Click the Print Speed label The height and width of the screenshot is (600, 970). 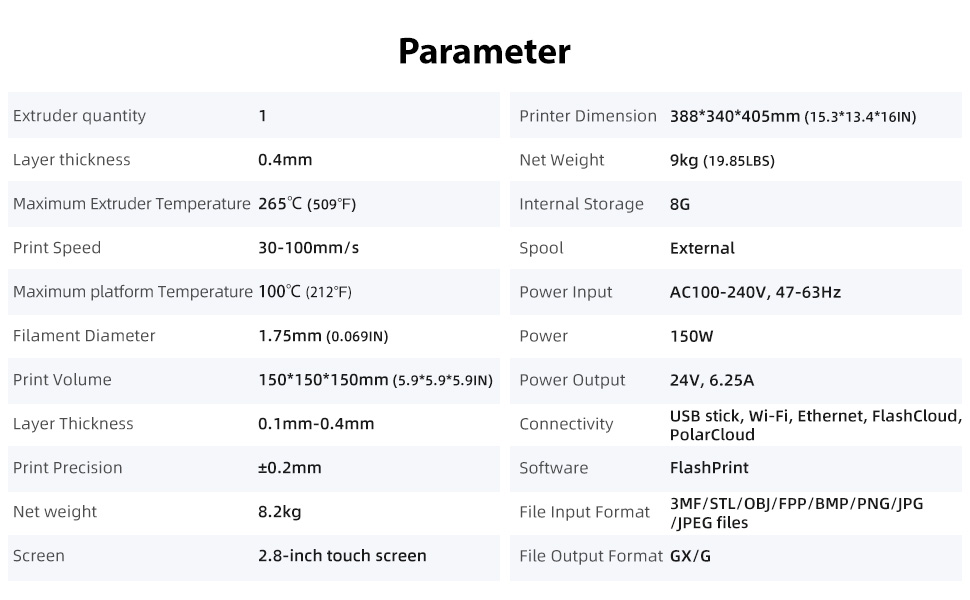point(57,248)
